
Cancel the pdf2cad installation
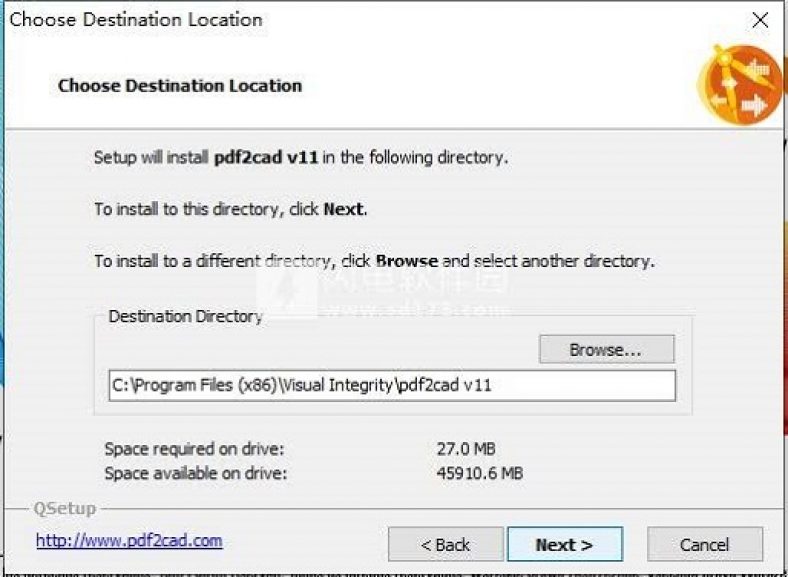point(704,545)
